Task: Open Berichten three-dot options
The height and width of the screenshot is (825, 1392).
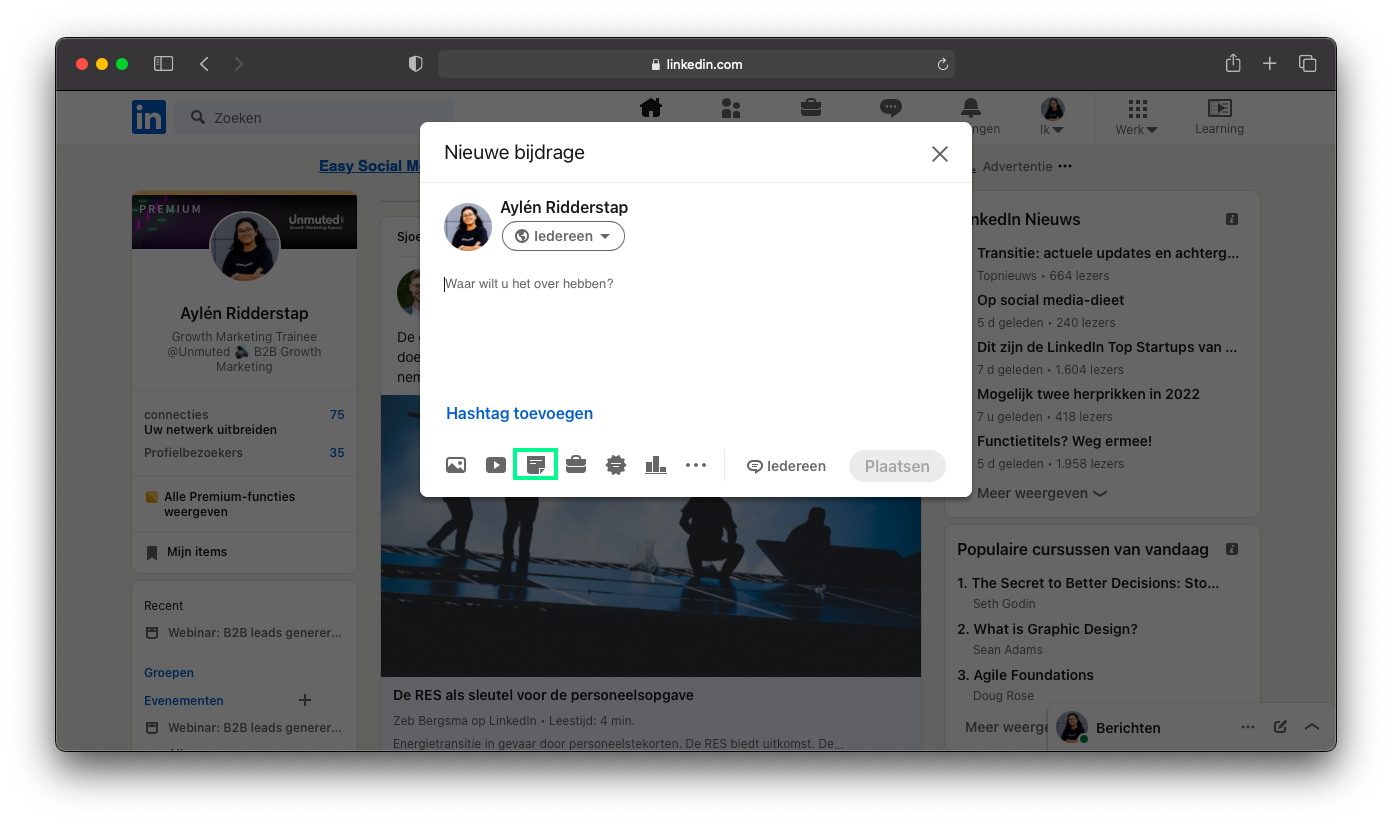Action: 1248,727
